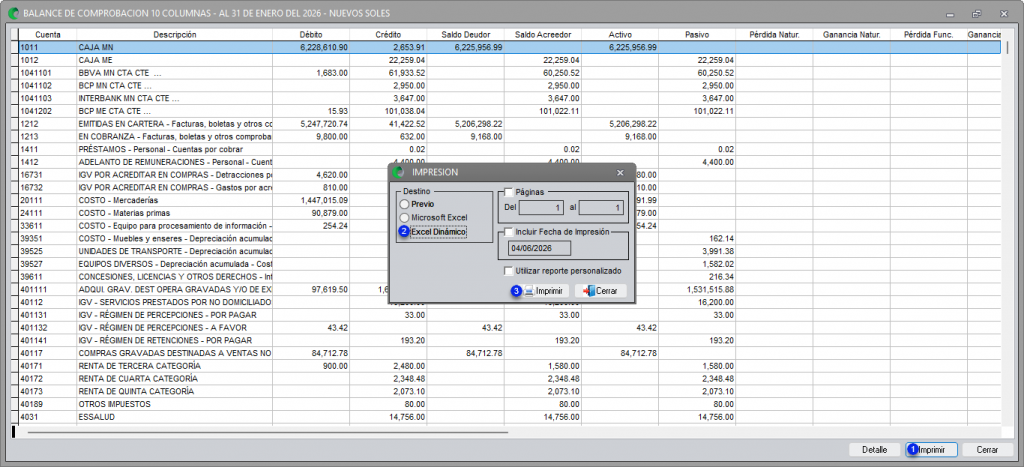
Task: Select the Microsoft Excel radio option
Action: (405, 217)
